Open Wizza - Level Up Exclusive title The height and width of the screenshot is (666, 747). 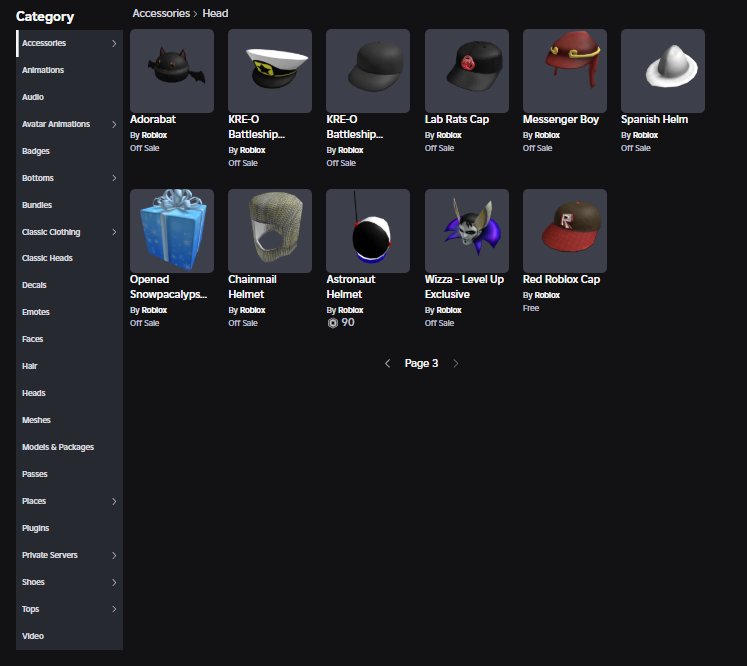[x=464, y=287]
